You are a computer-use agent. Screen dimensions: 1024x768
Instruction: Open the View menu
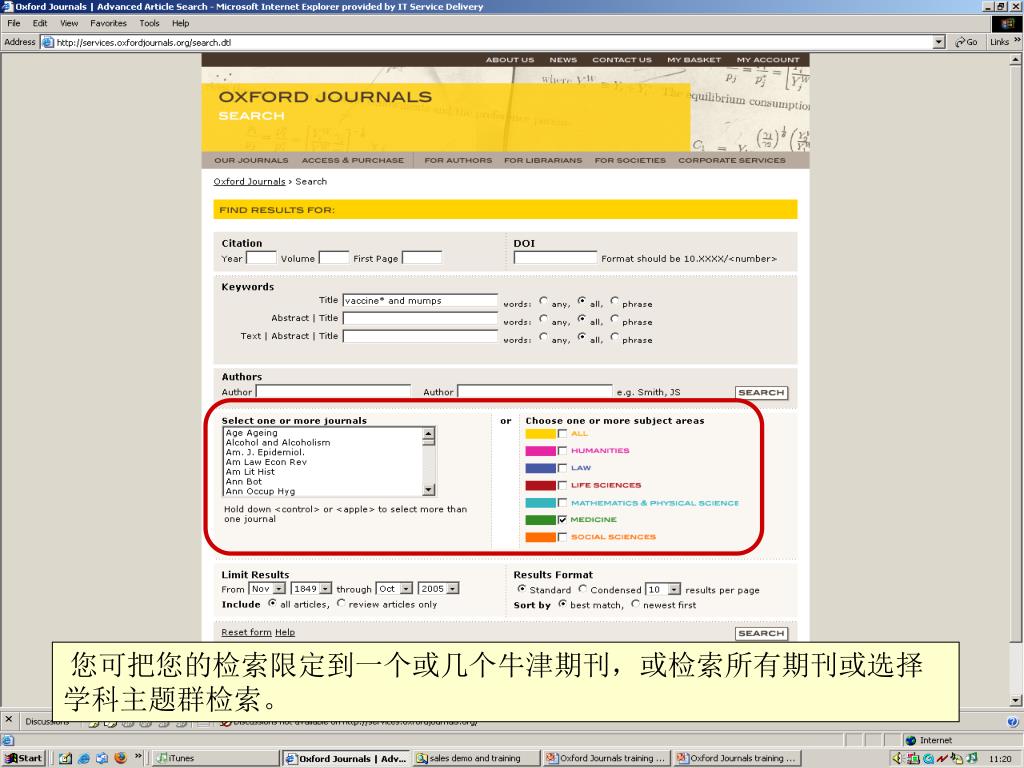pos(69,23)
